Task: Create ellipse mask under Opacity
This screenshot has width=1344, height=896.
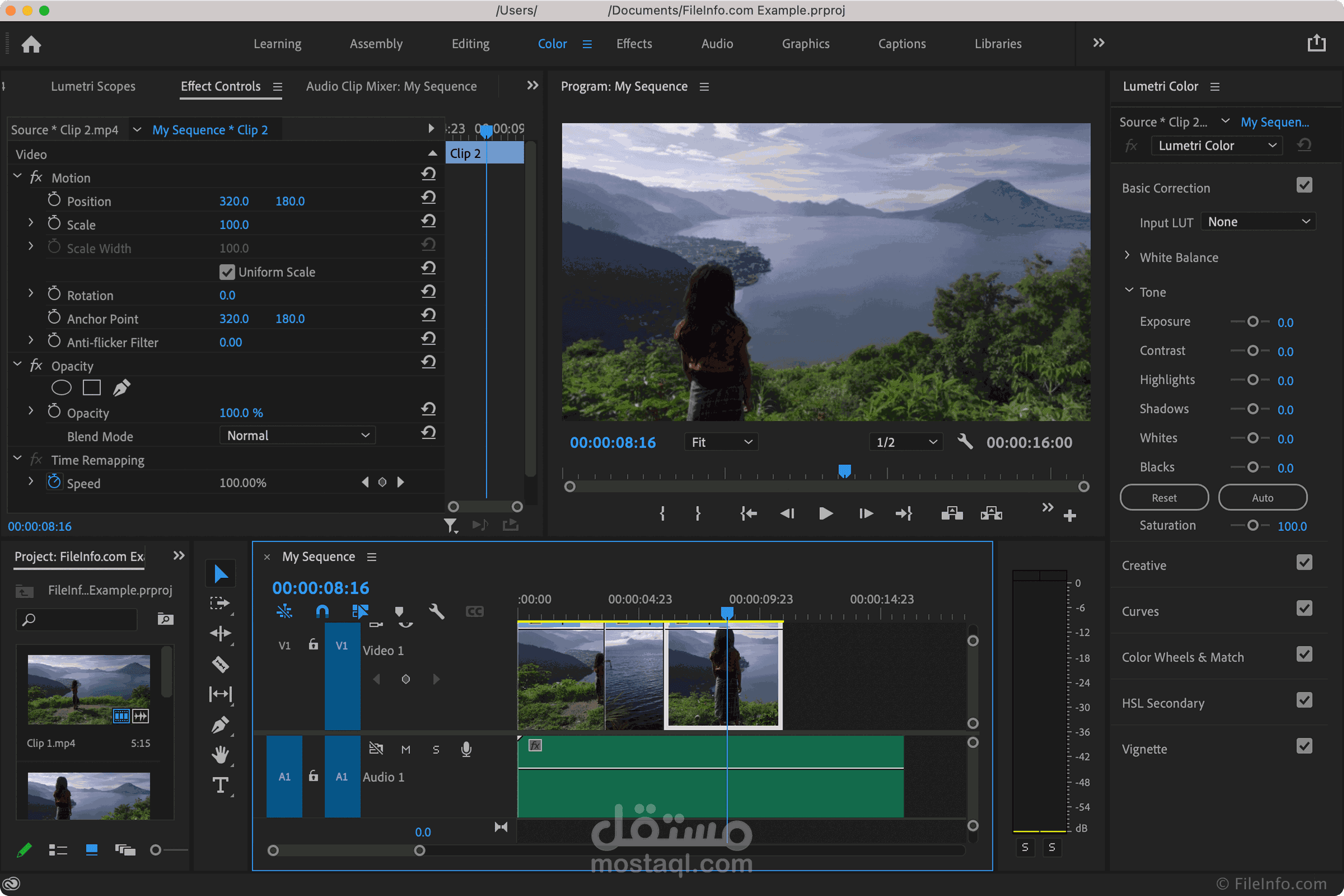Action: click(x=61, y=388)
